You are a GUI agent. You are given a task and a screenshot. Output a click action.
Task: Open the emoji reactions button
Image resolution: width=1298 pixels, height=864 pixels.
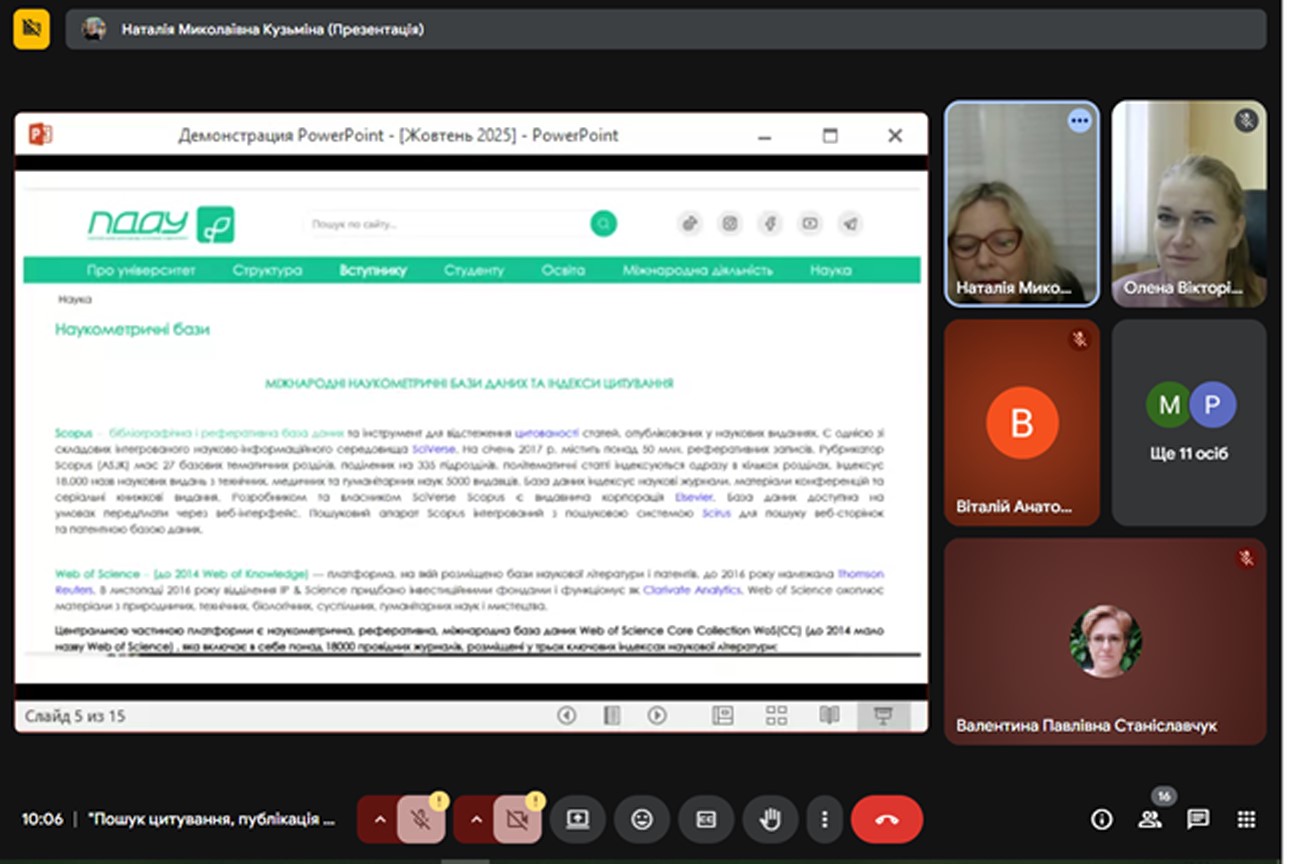[641, 819]
